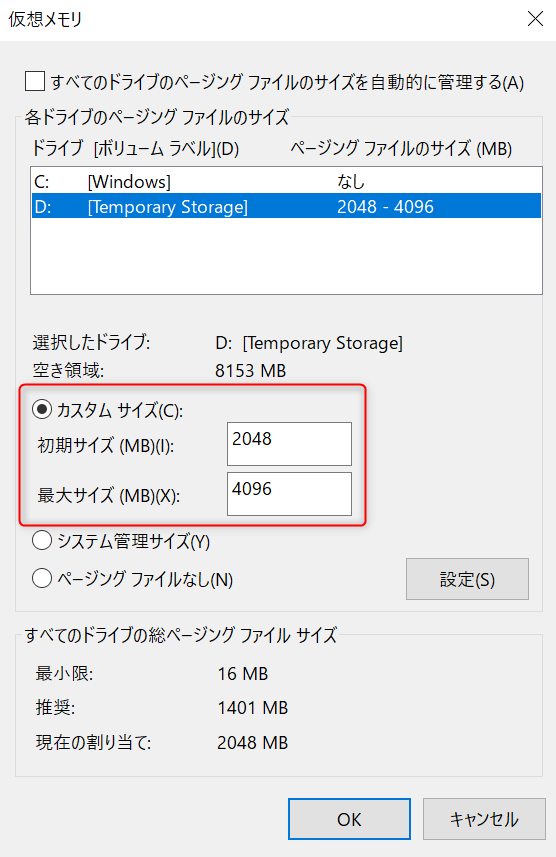Dismiss the dialog with キャンセル
The image size is (556, 857).
click(x=484, y=819)
